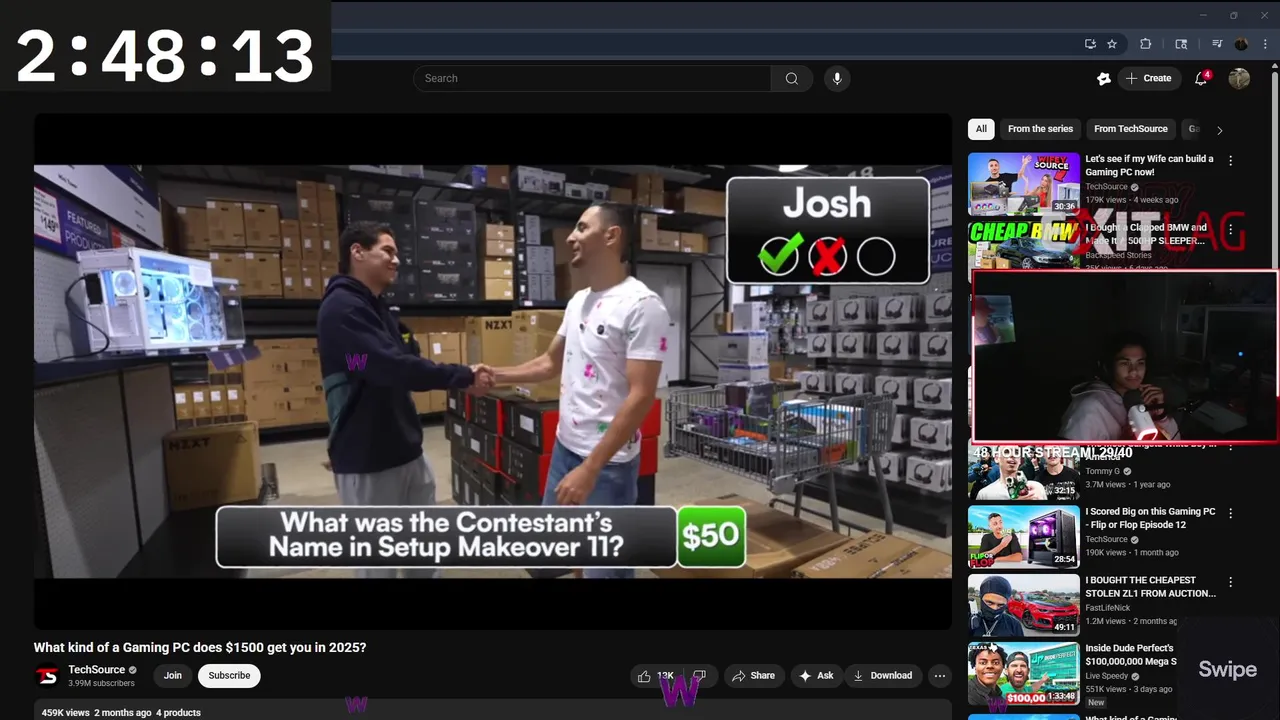The height and width of the screenshot is (720, 1280).
Task: Download the video
Action: pos(882,676)
